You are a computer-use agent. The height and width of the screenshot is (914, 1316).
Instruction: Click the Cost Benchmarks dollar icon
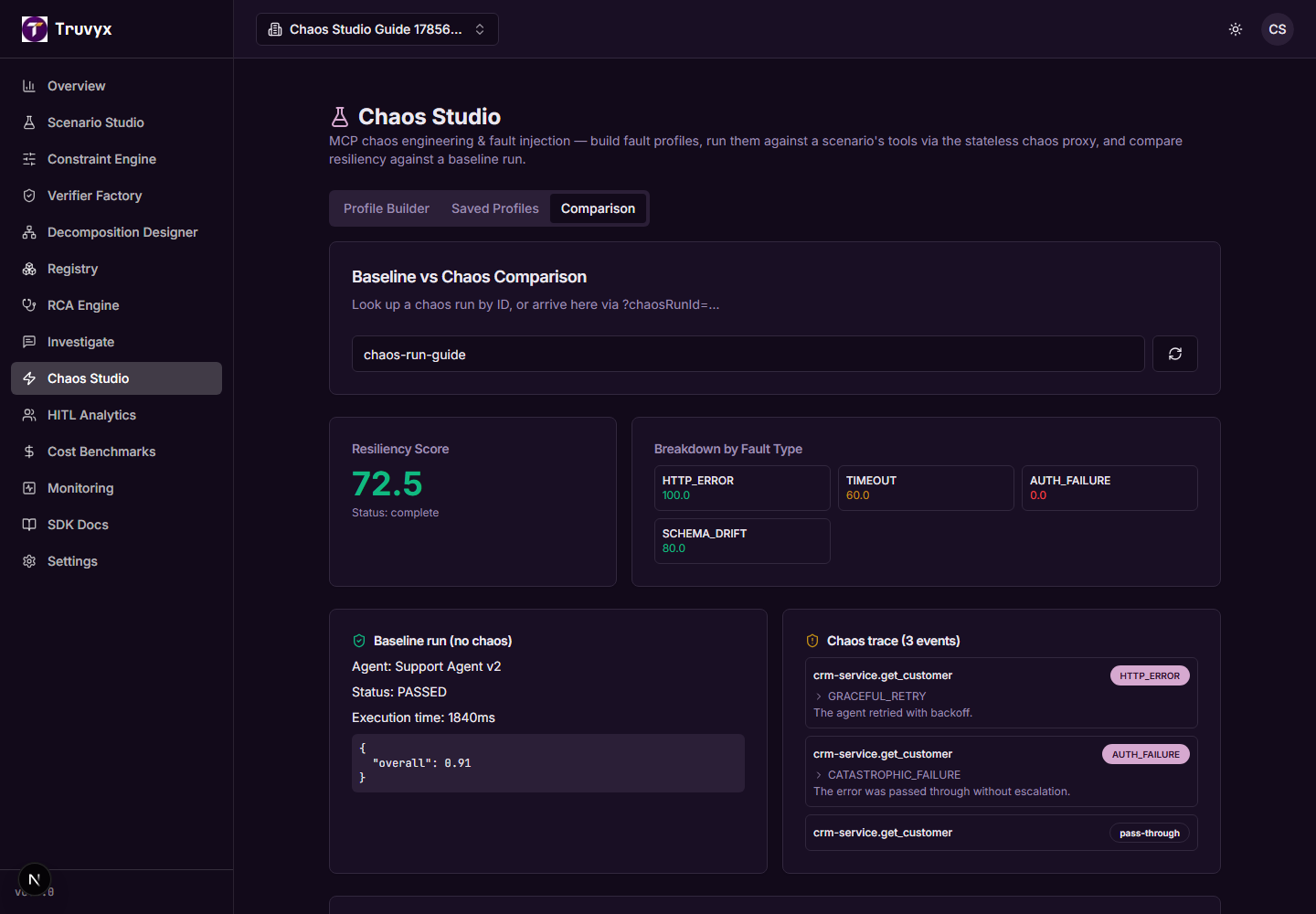tap(29, 452)
